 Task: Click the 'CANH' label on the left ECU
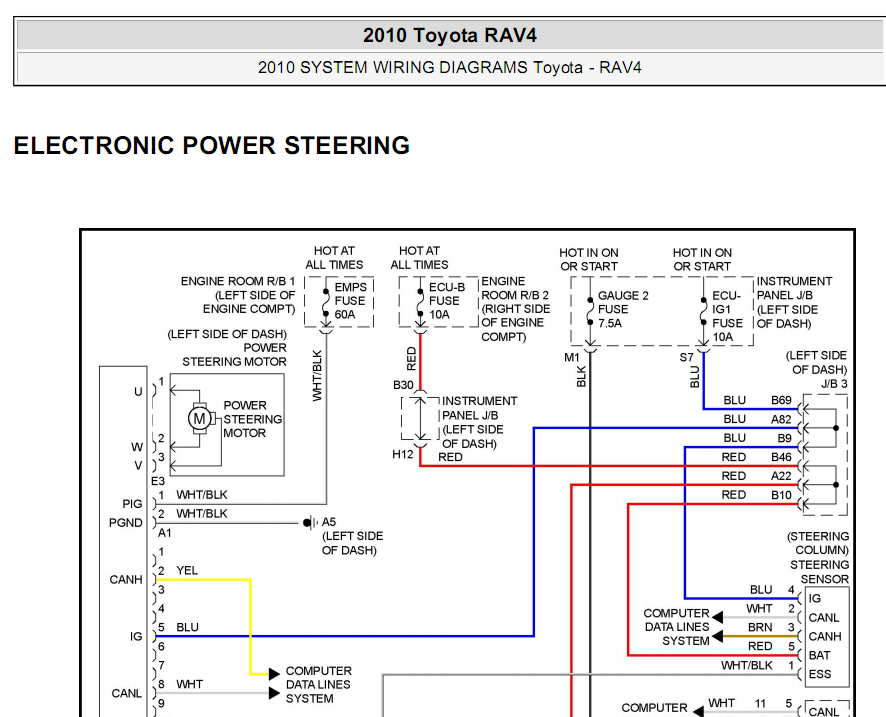coord(126,580)
